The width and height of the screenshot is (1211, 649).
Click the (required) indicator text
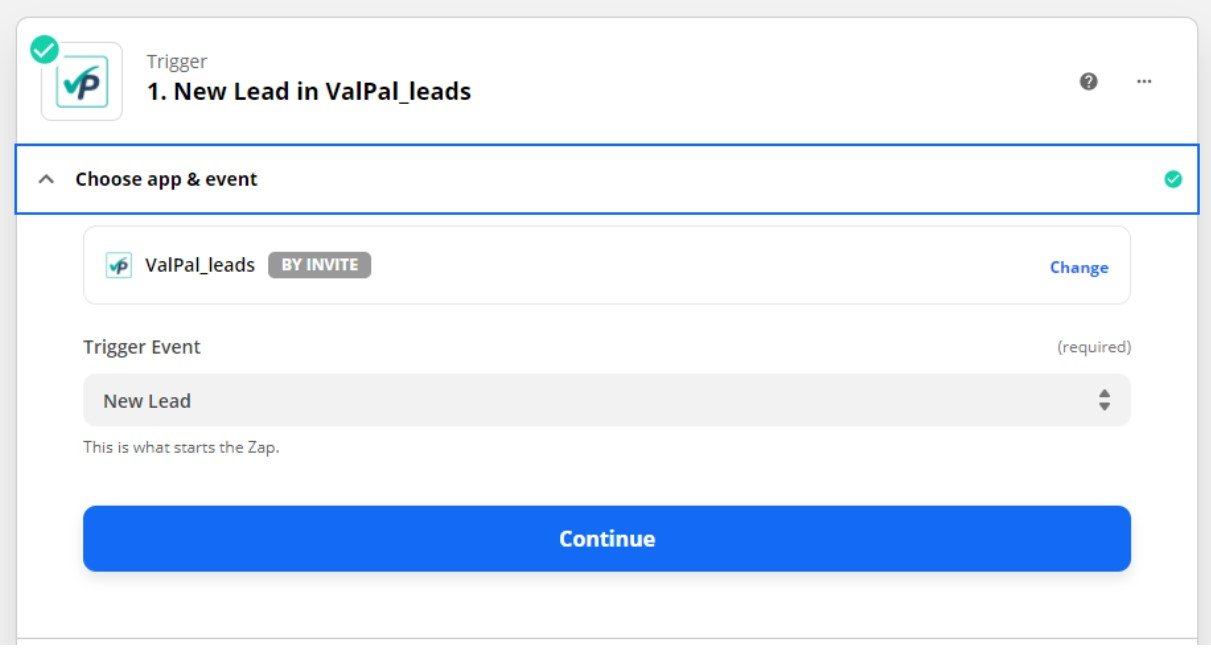tap(1094, 347)
